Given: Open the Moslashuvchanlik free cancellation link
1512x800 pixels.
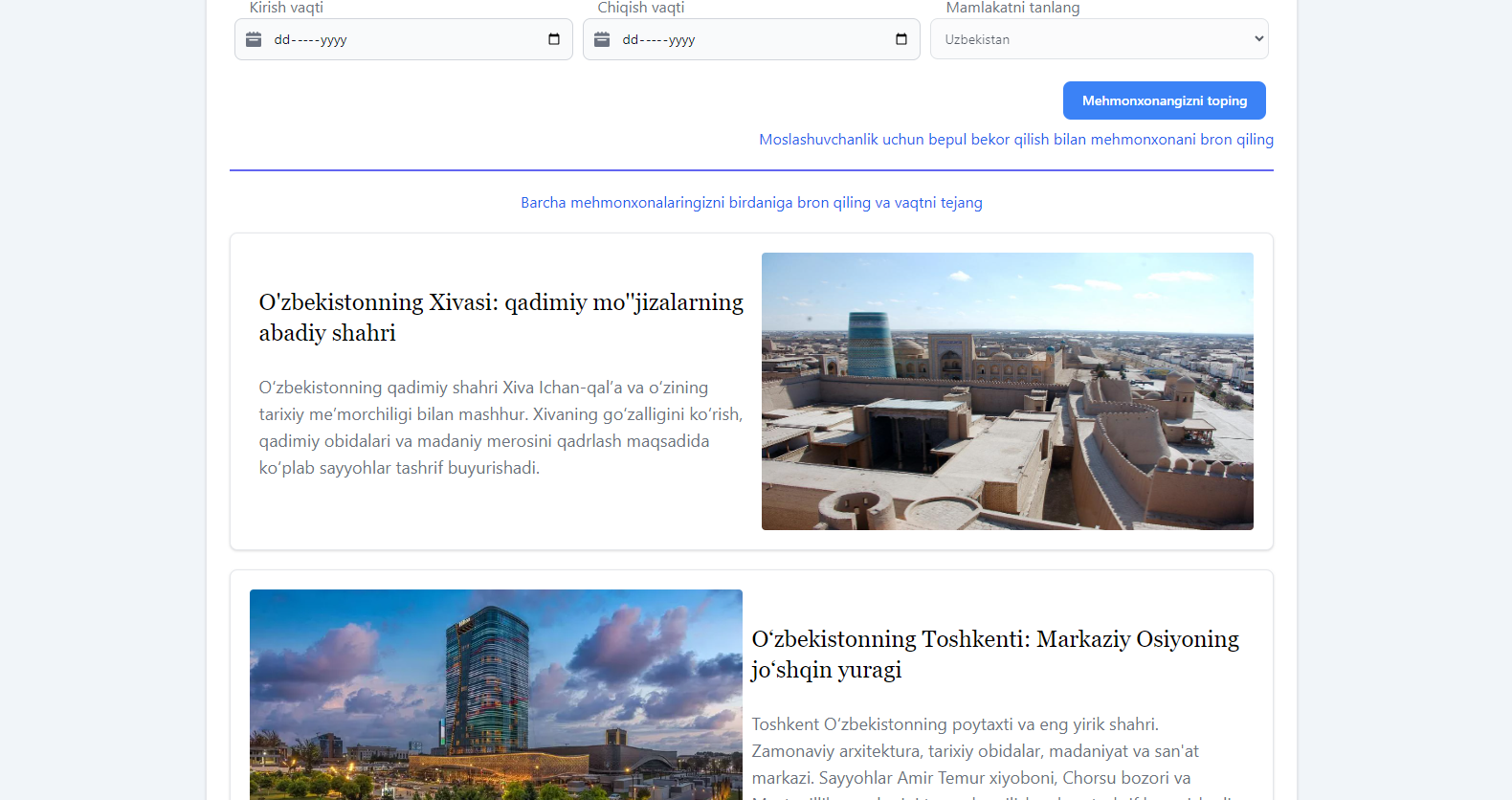Looking at the screenshot, I should 1016,140.
